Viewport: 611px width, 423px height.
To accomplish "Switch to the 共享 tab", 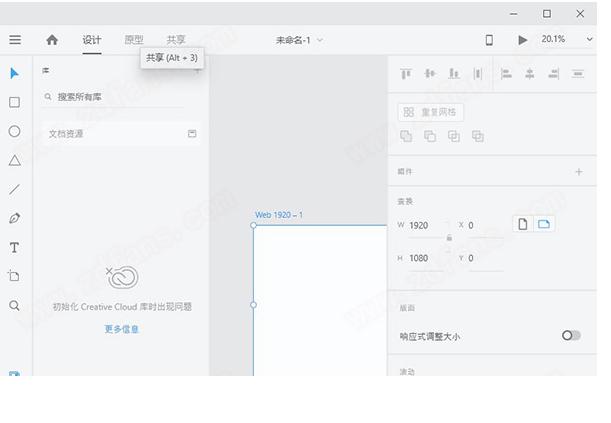I will (176, 40).
